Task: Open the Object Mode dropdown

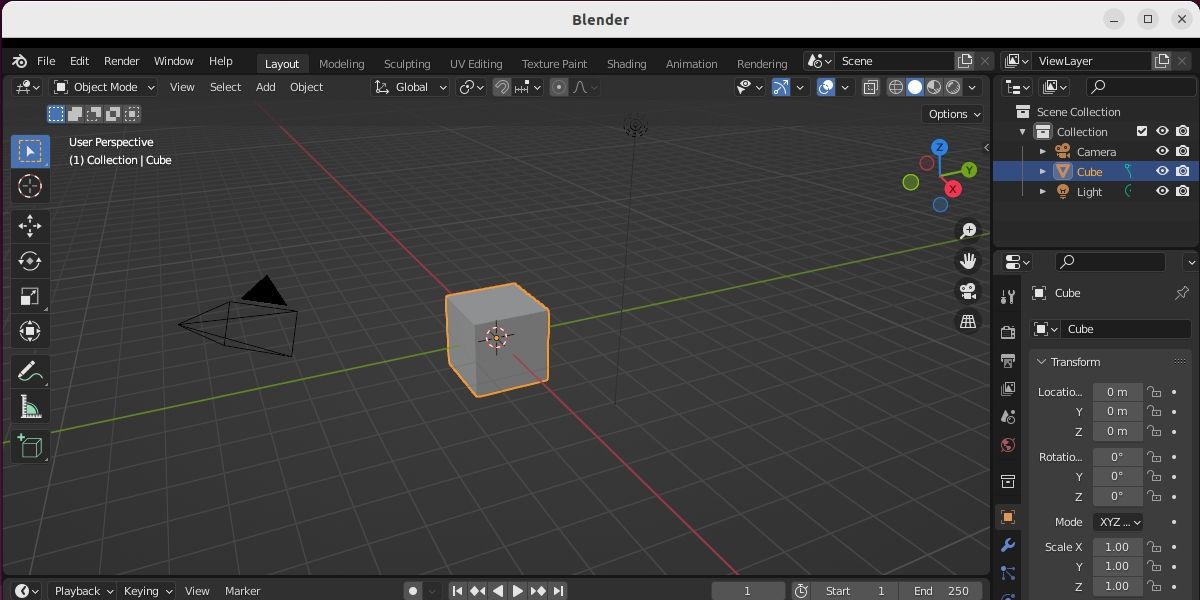Action: pyautogui.click(x=103, y=87)
